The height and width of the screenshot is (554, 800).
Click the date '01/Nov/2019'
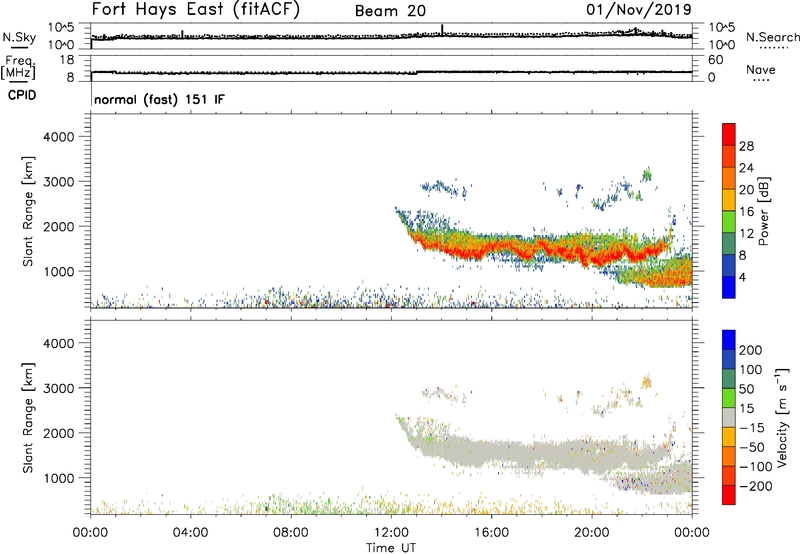click(639, 9)
